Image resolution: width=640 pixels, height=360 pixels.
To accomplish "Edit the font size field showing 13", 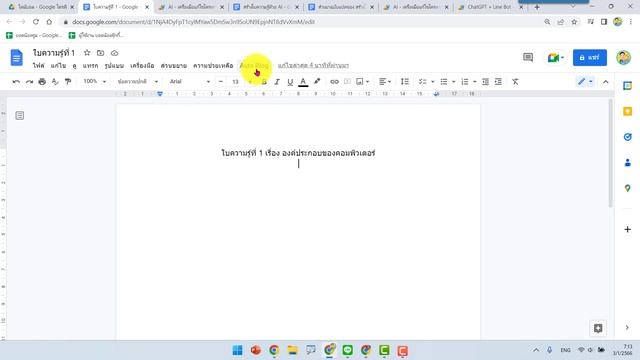I will [236, 82].
